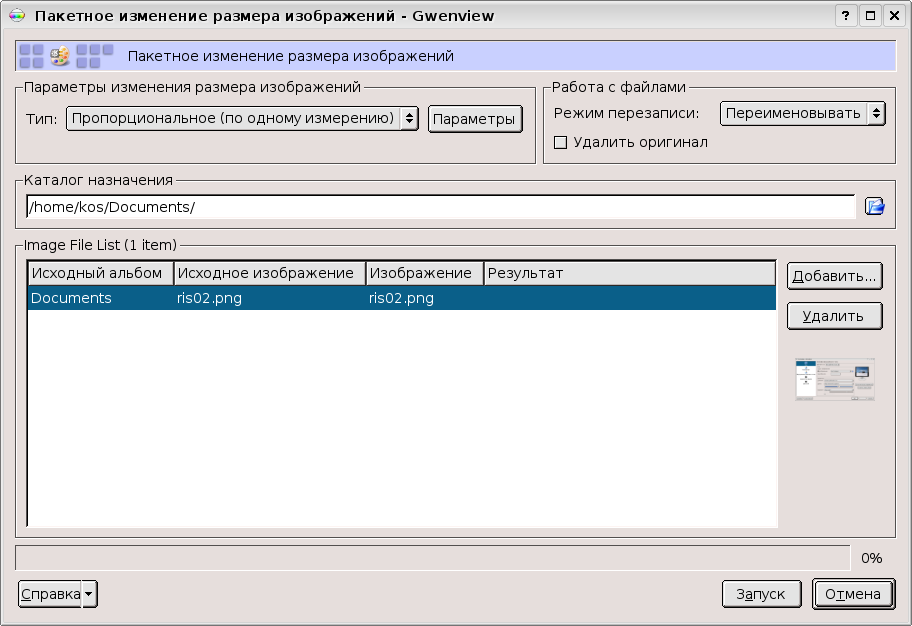Click the ris02.png preview thumbnail
The height and width of the screenshot is (626, 912).
click(x=835, y=380)
